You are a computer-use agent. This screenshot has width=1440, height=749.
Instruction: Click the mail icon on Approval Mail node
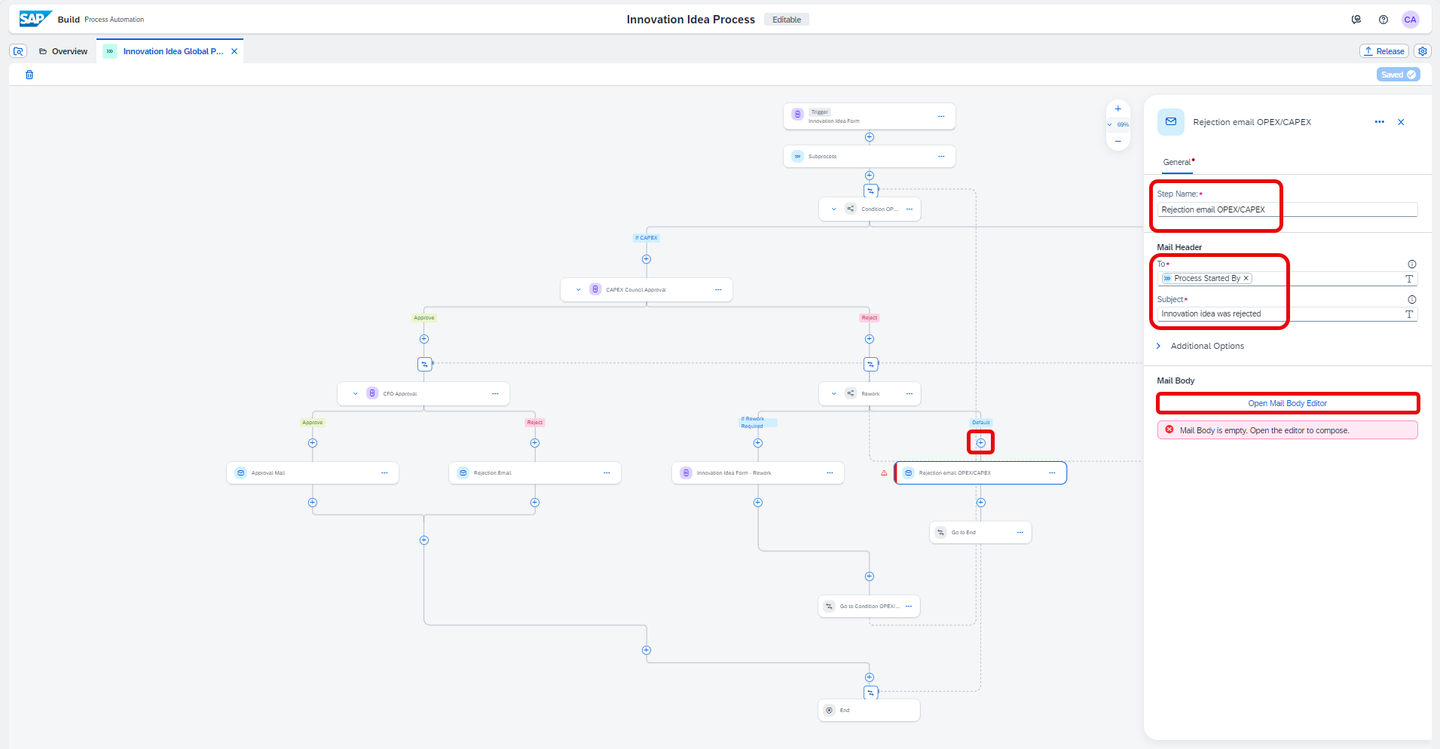pos(241,473)
